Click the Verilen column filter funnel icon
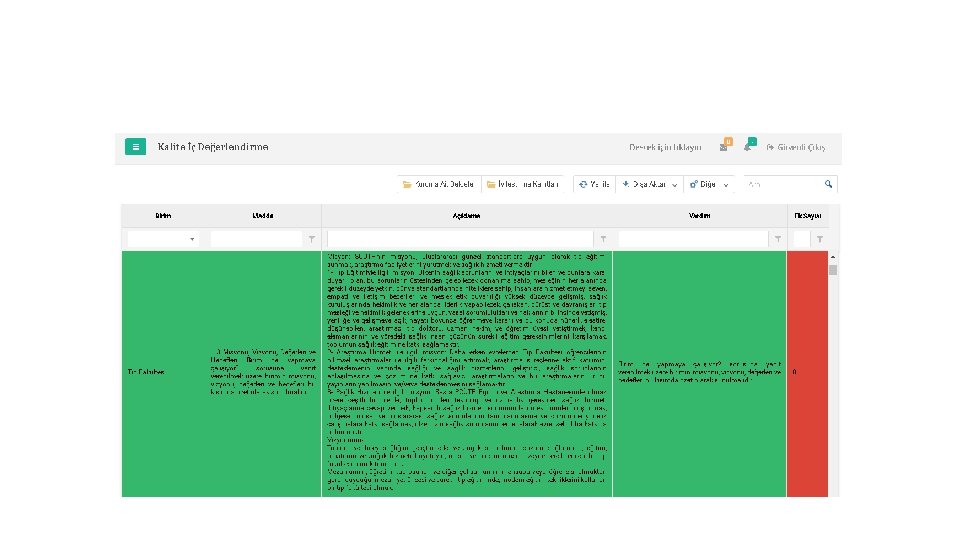The height and width of the screenshot is (540, 960). coord(778,239)
